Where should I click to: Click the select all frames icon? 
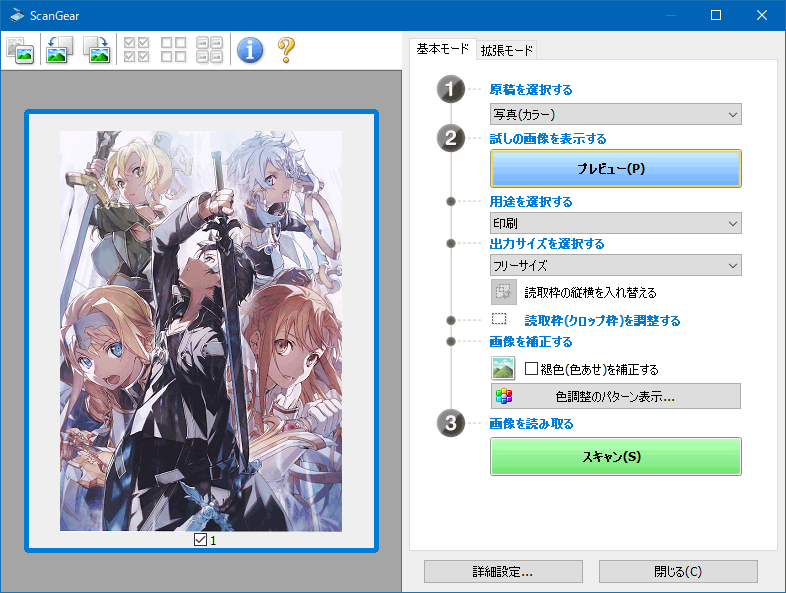[x=136, y=50]
